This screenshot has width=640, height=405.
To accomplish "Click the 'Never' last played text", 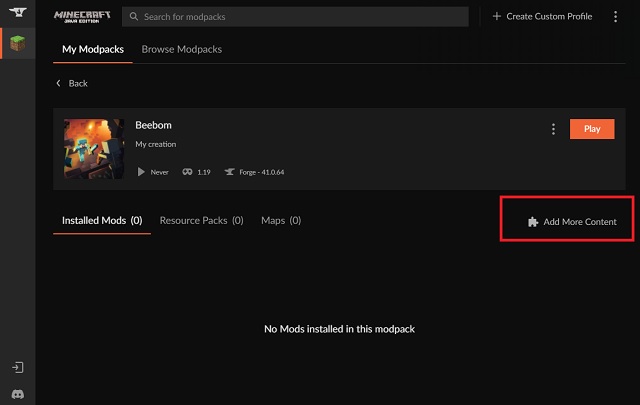I will [160, 172].
